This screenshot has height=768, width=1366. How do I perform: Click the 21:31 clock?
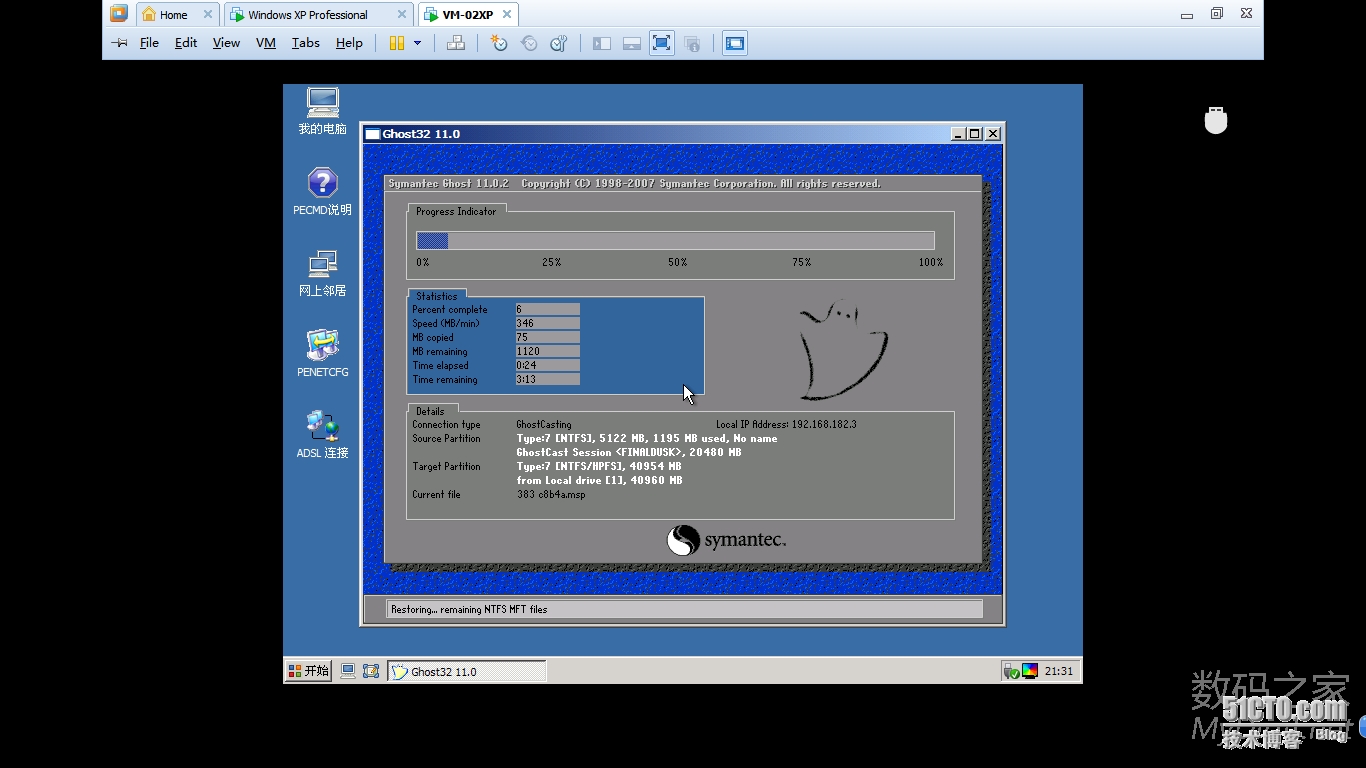tap(1059, 671)
